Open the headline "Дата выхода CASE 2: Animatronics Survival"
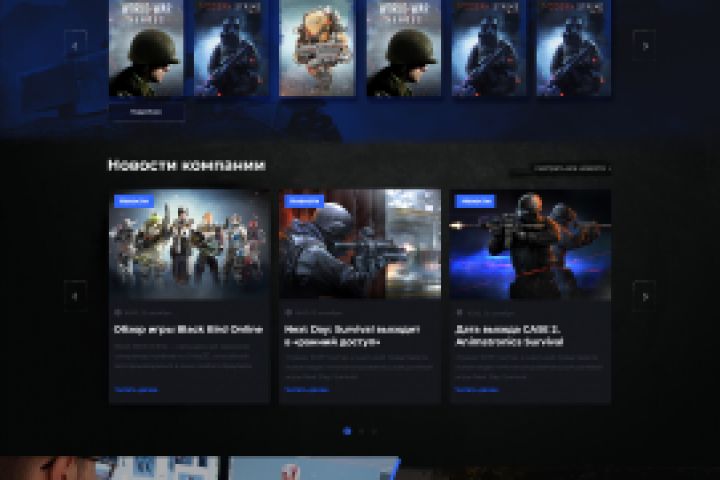This screenshot has height=480, width=720. coord(509,336)
